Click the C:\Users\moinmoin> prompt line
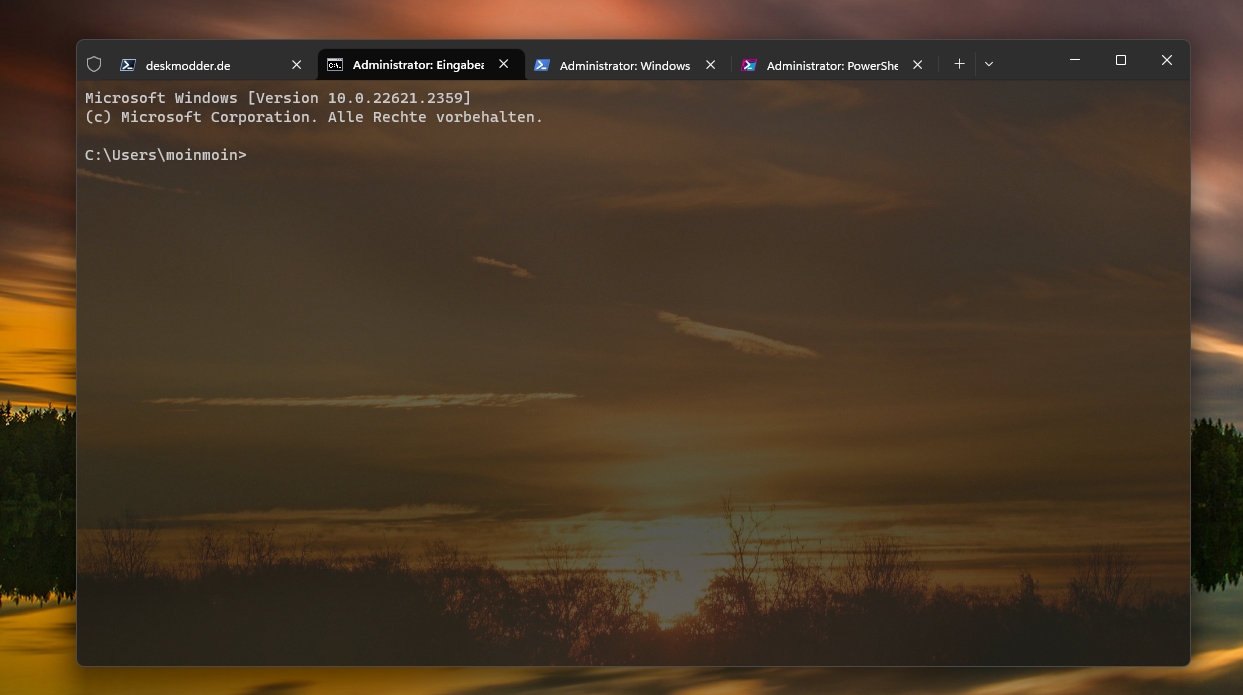The height and width of the screenshot is (695, 1243). pyautogui.click(x=166, y=155)
